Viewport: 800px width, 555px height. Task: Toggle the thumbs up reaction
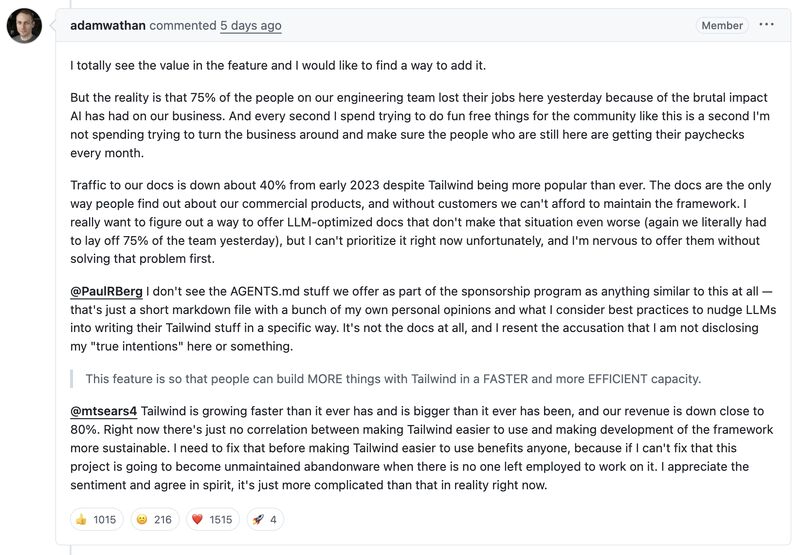[x=96, y=519]
